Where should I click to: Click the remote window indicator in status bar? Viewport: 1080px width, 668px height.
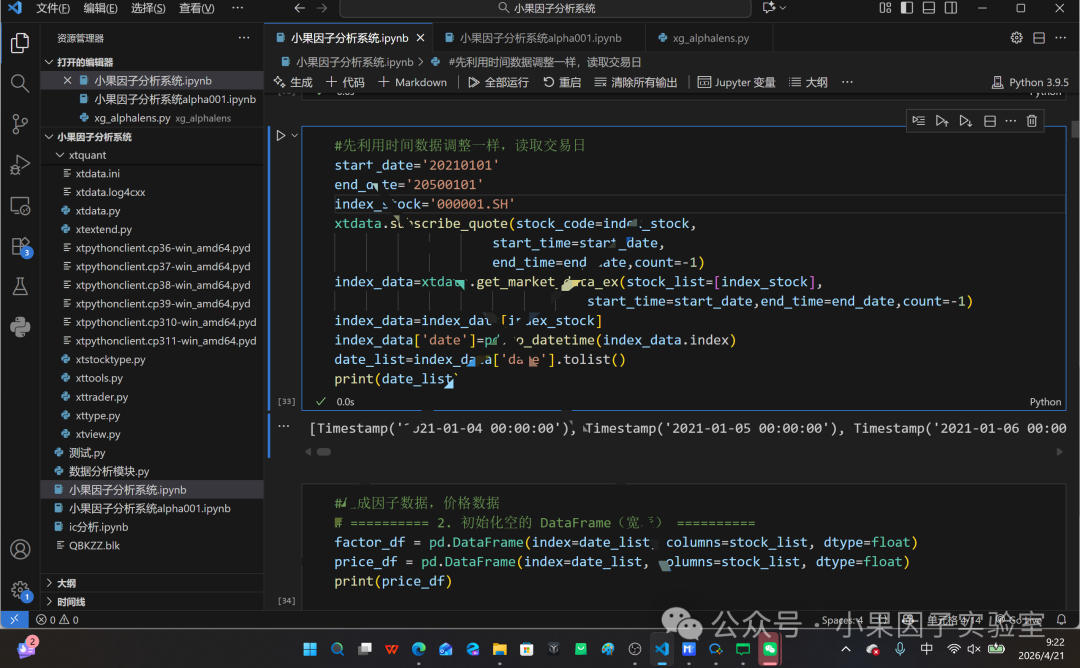click(14, 619)
